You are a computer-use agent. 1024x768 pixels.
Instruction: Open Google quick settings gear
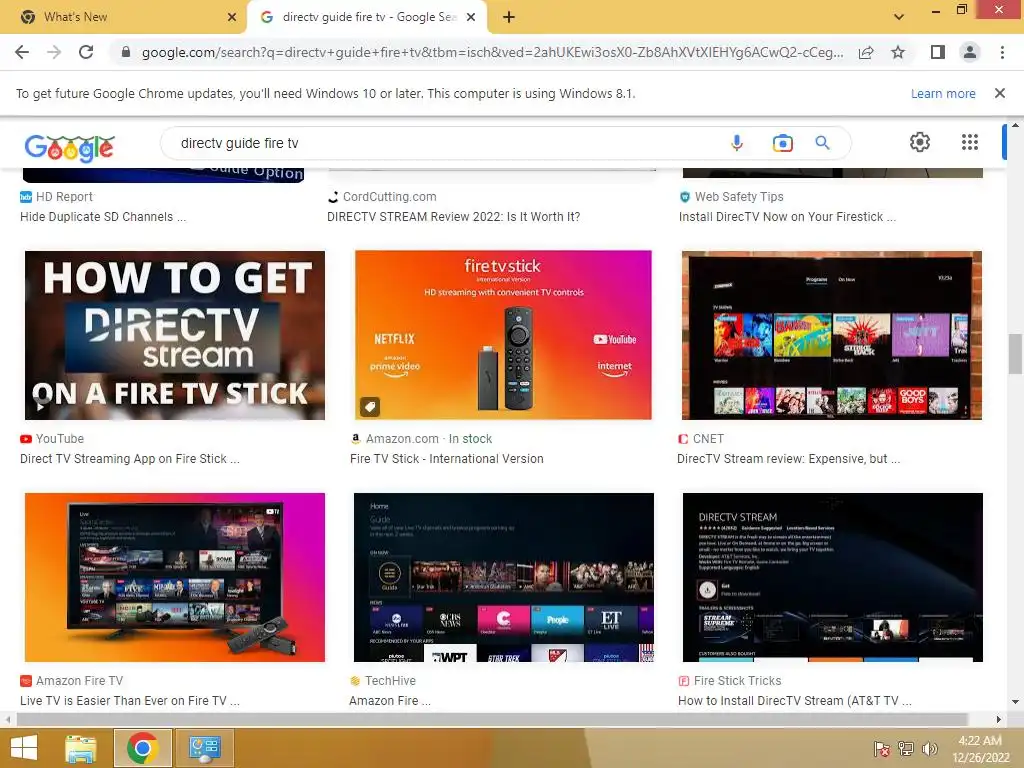920,142
